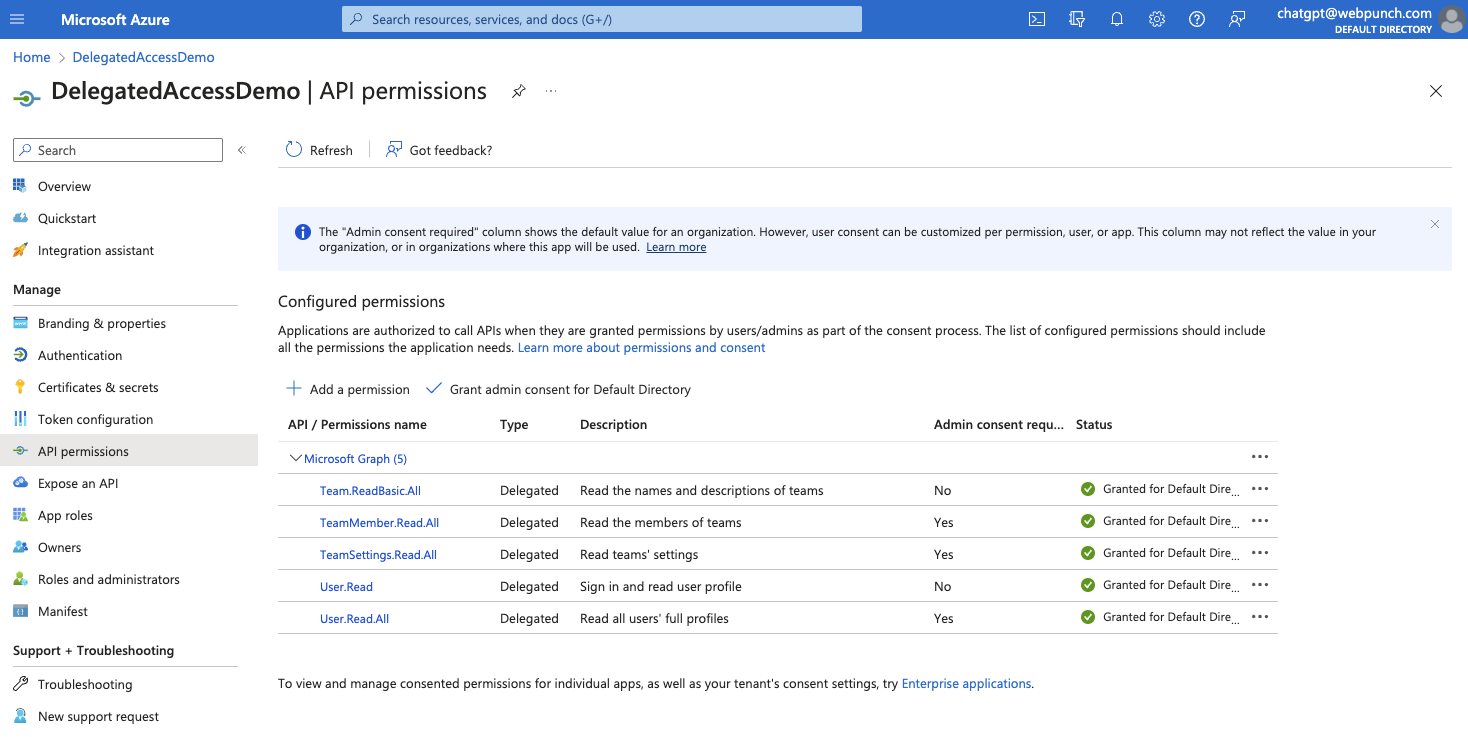Pin the API permissions page
Image resolution: width=1468 pixels, height=737 pixels.
[x=518, y=91]
